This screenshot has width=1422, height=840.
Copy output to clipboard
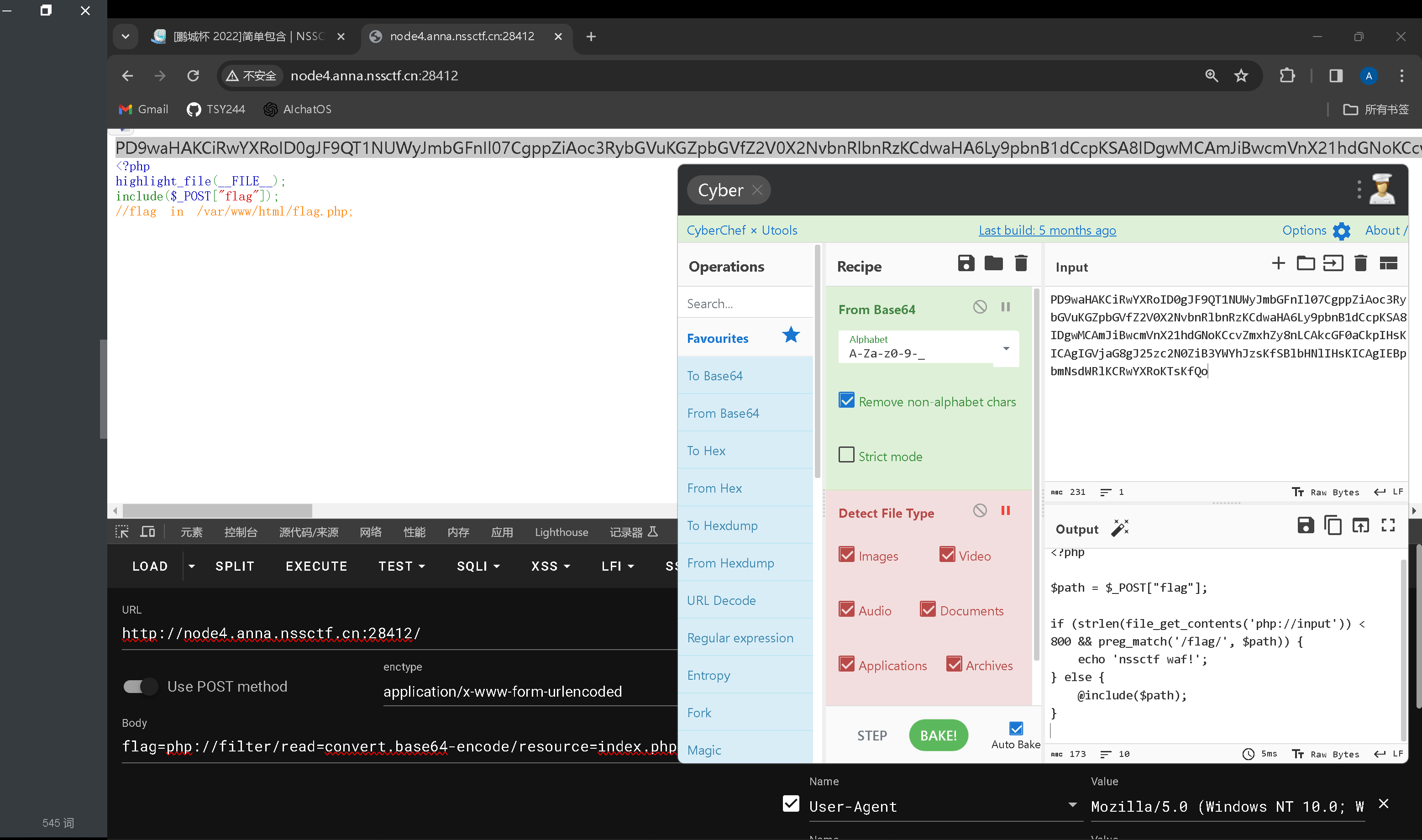1333,526
